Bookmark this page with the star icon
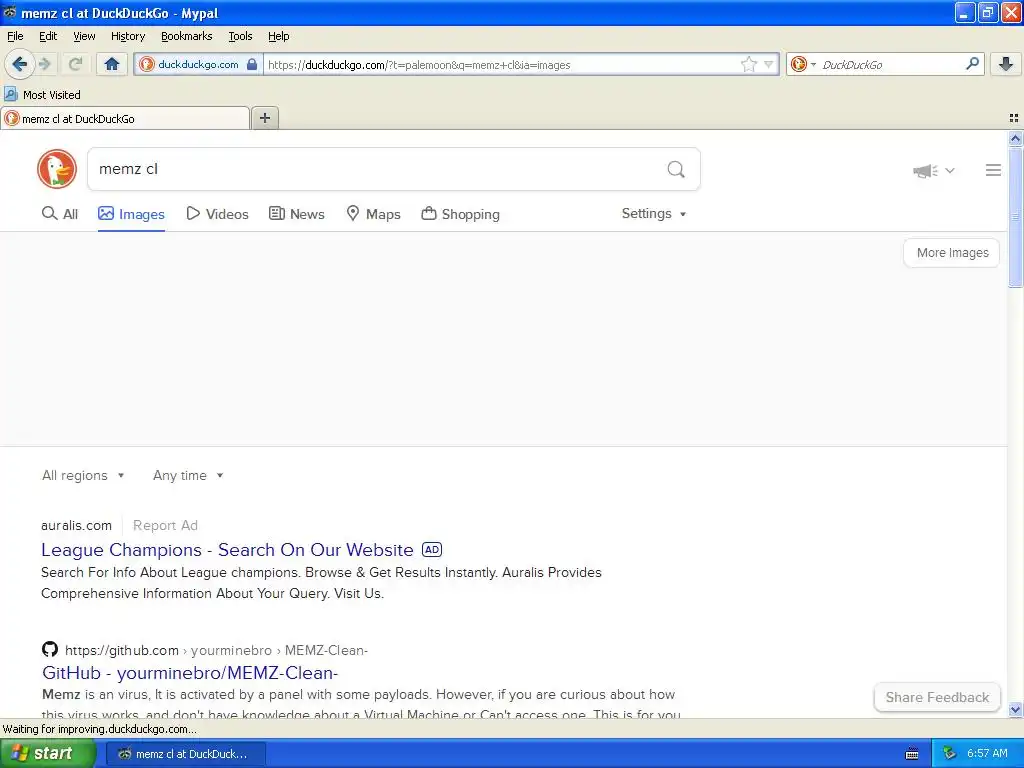 [x=748, y=64]
